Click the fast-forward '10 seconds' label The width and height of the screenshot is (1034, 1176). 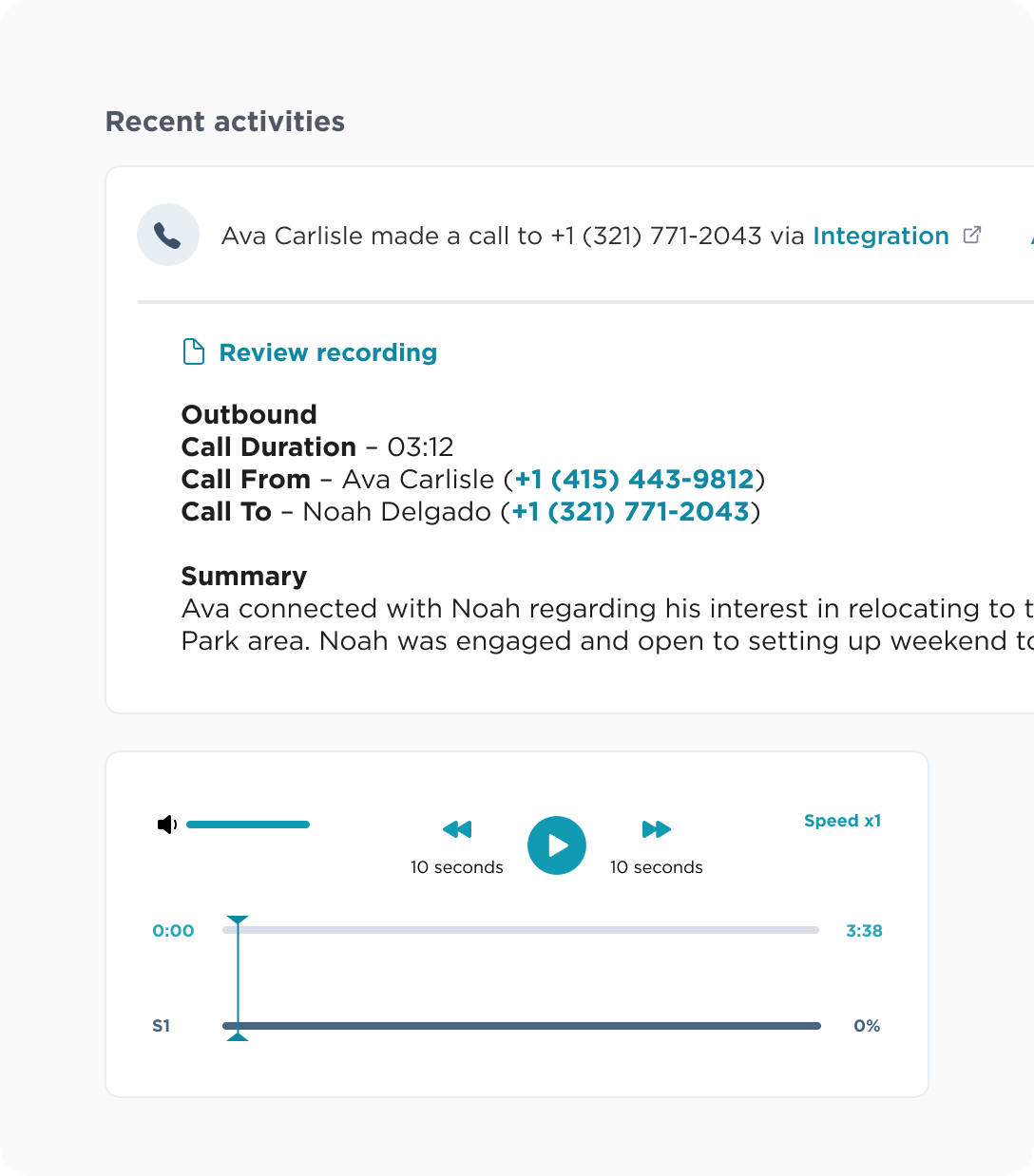click(x=657, y=867)
